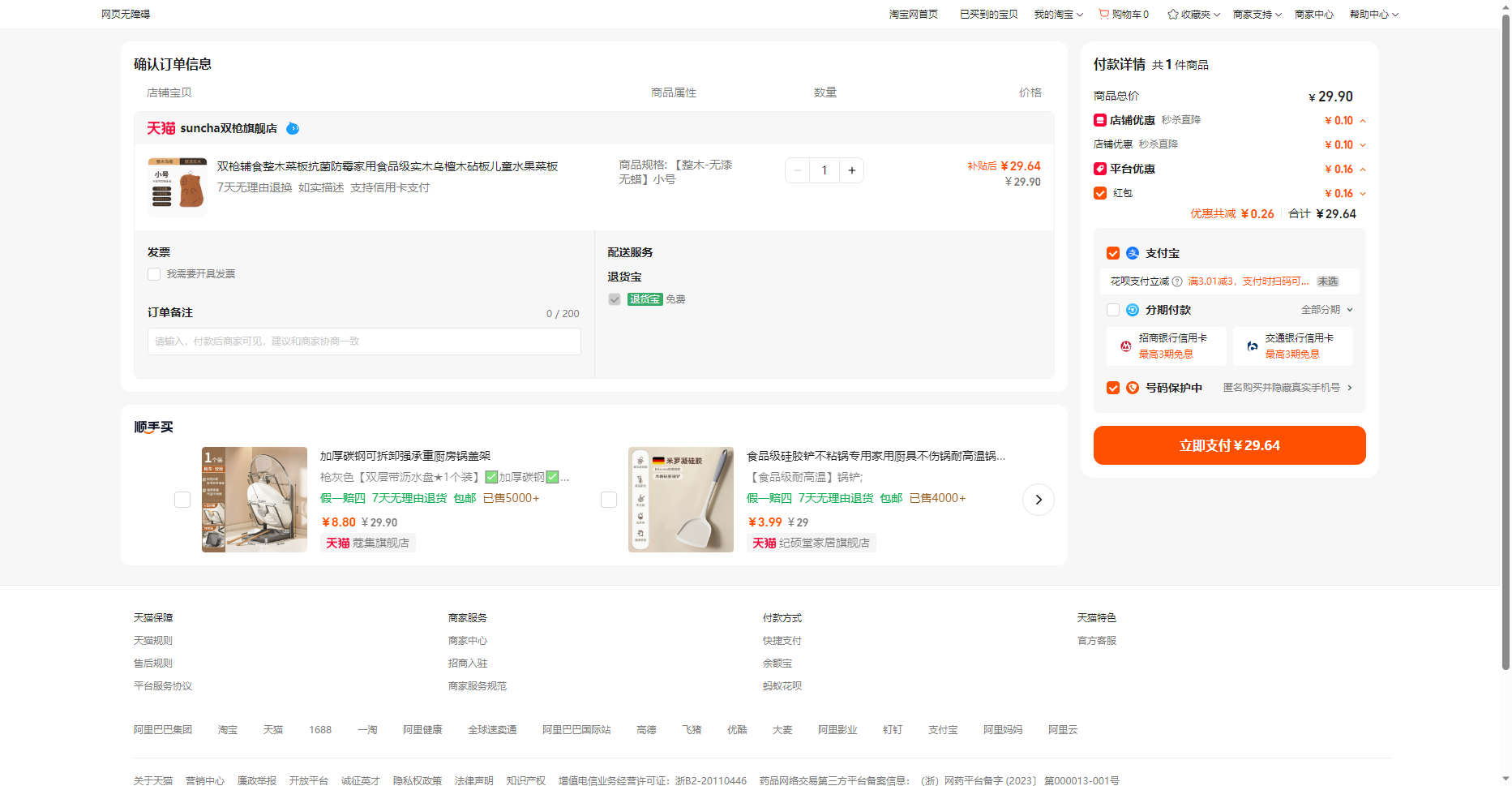Expand the 店铺优惠 秒杀直降 sub-row chevron

pyautogui.click(x=1363, y=145)
